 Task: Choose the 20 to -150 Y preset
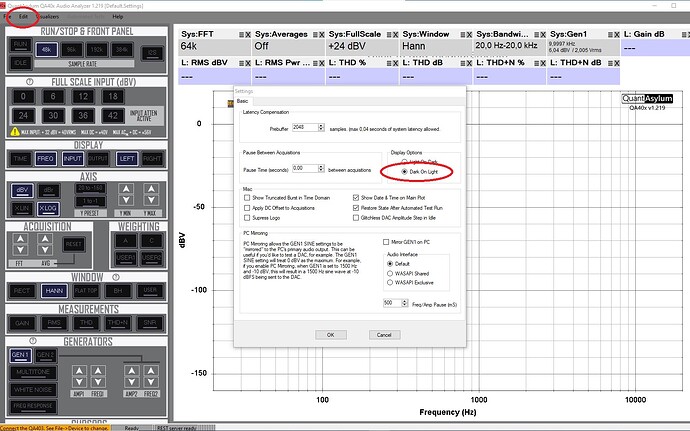point(90,188)
